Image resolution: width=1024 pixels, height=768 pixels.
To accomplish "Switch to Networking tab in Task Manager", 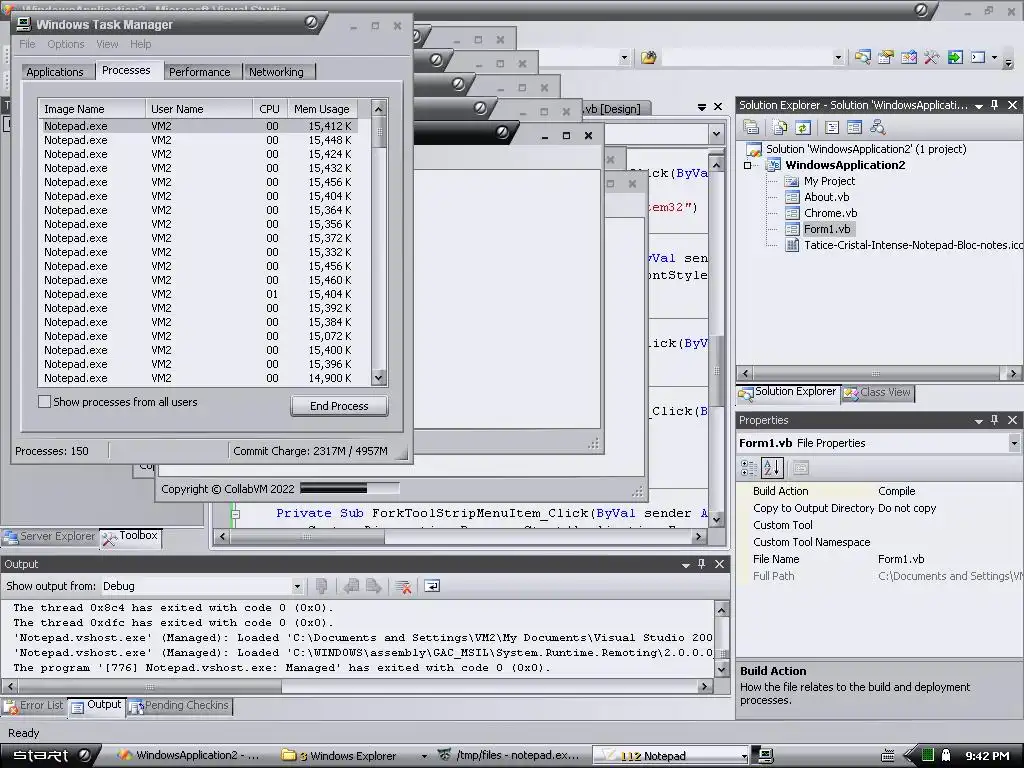I will click(276, 72).
